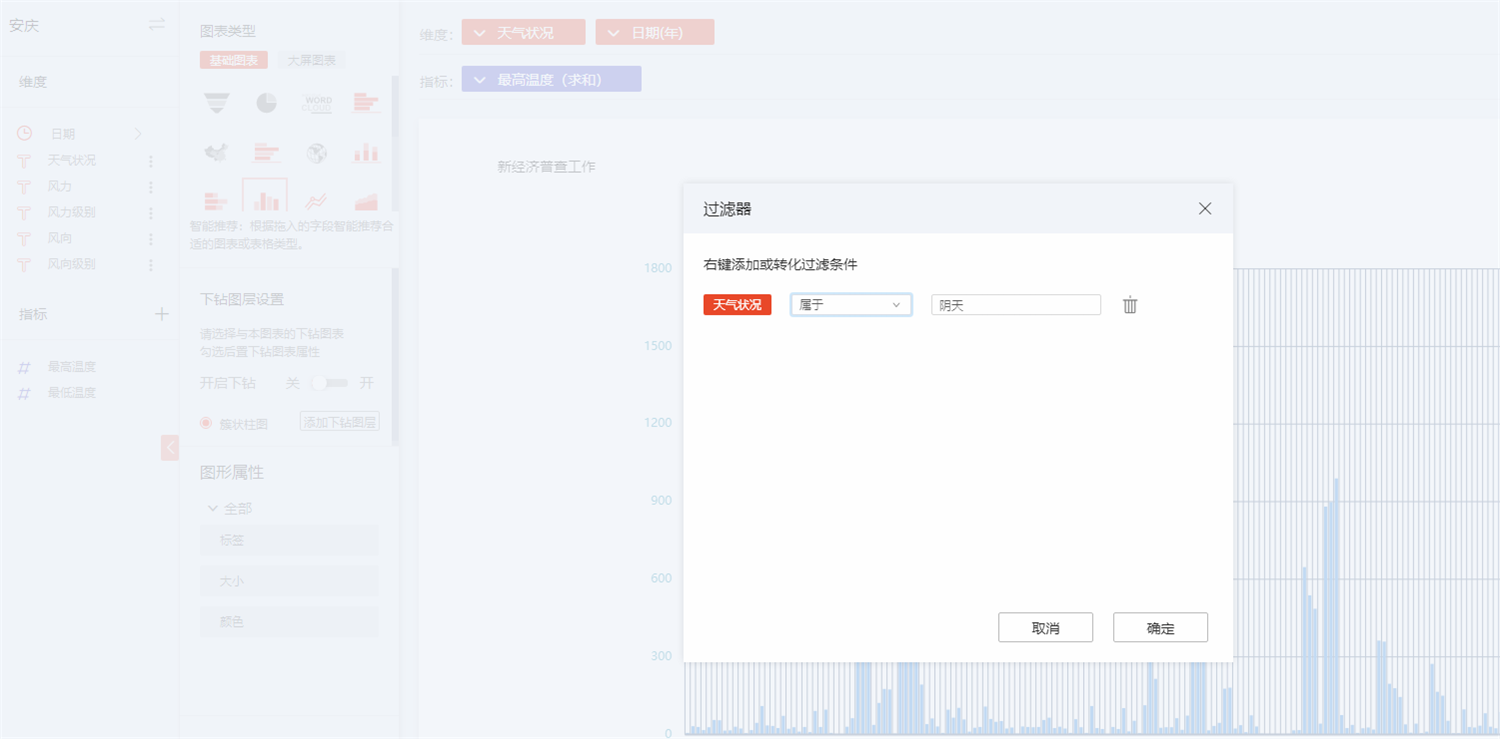This screenshot has width=1500, height=739.
Task: Open the 颜色 attribute box
Action: pos(289,621)
